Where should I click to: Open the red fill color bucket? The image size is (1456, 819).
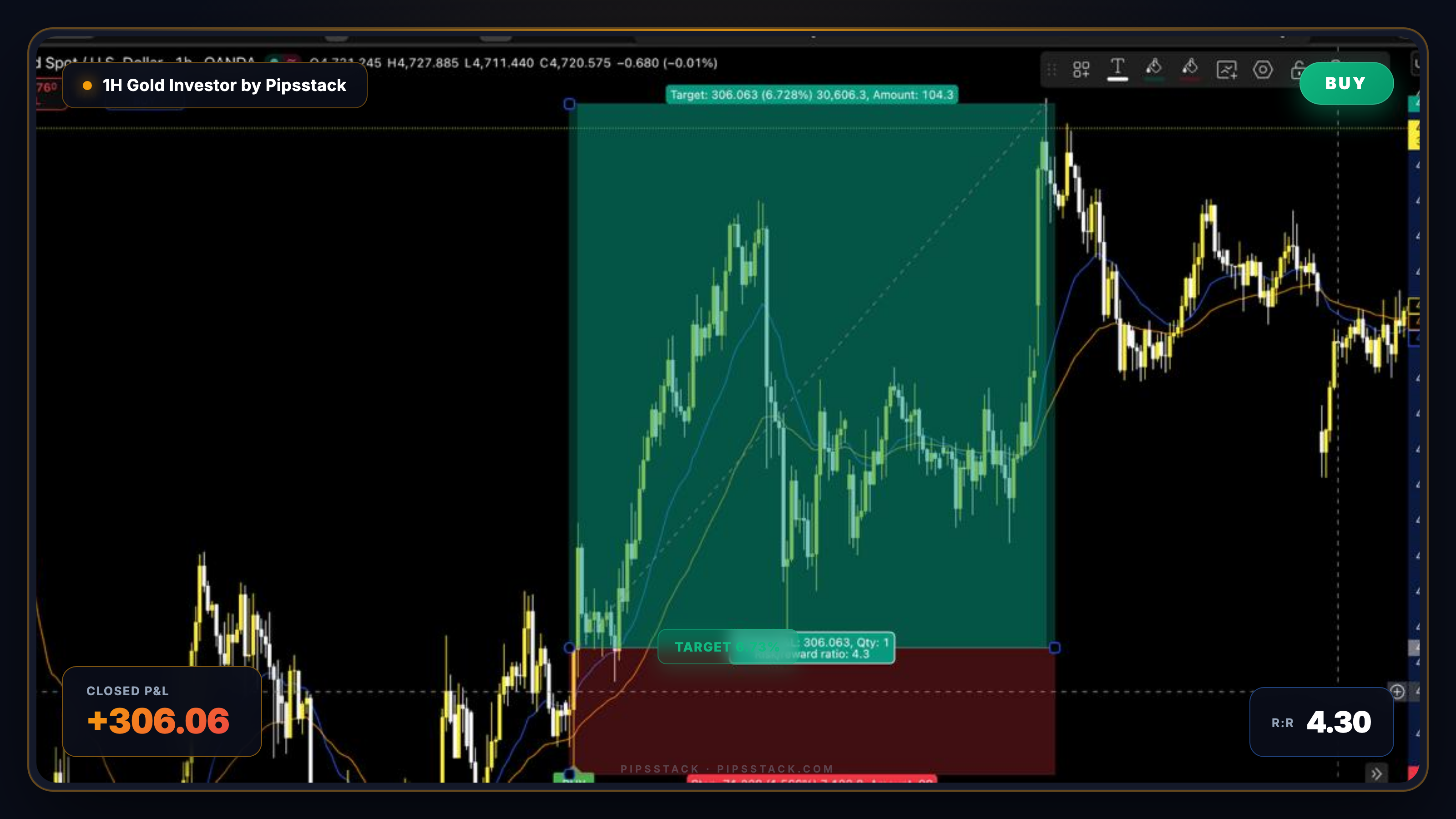pos(1190,70)
